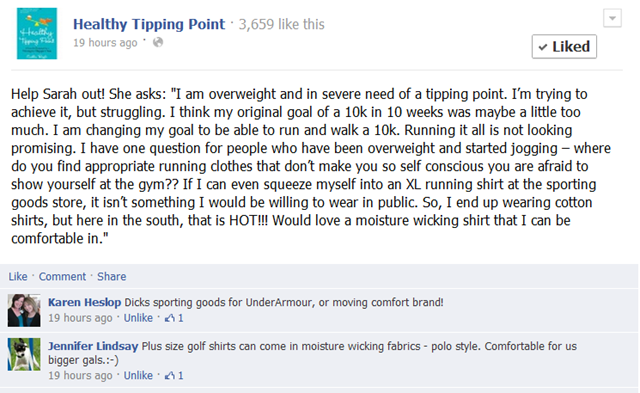Click Comment below the post
This screenshot has height=393, width=640.
pyautogui.click(x=62, y=276)
